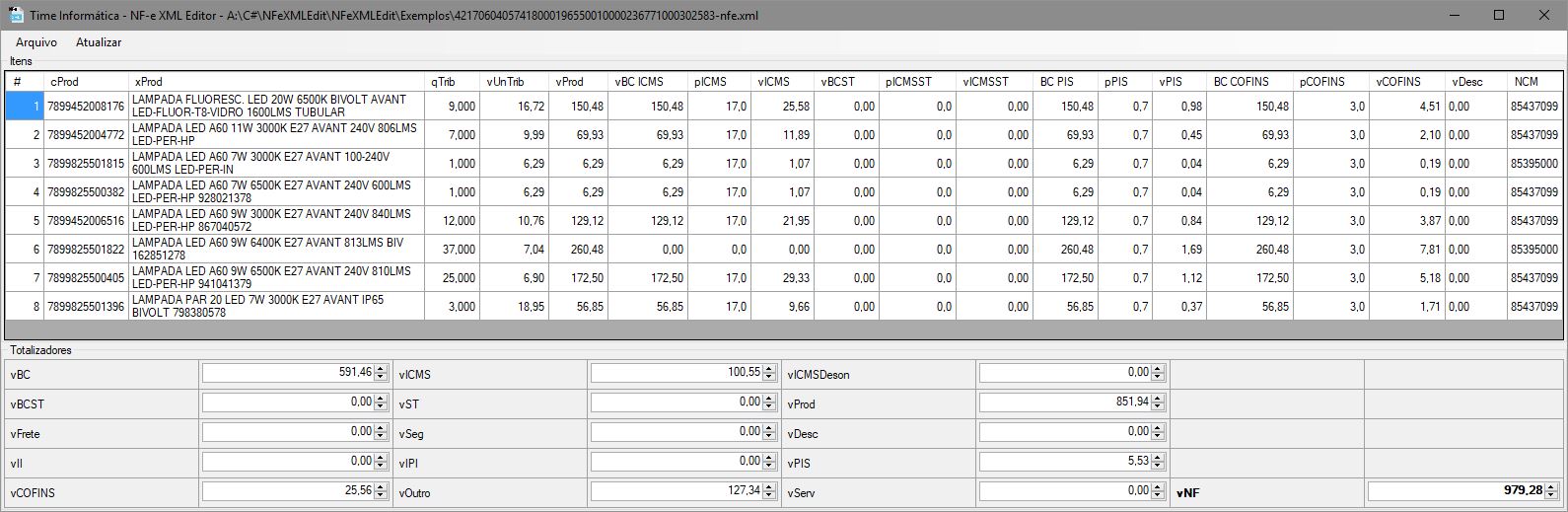
Task: Click the vICMS column header
Action: pos(783,82)
